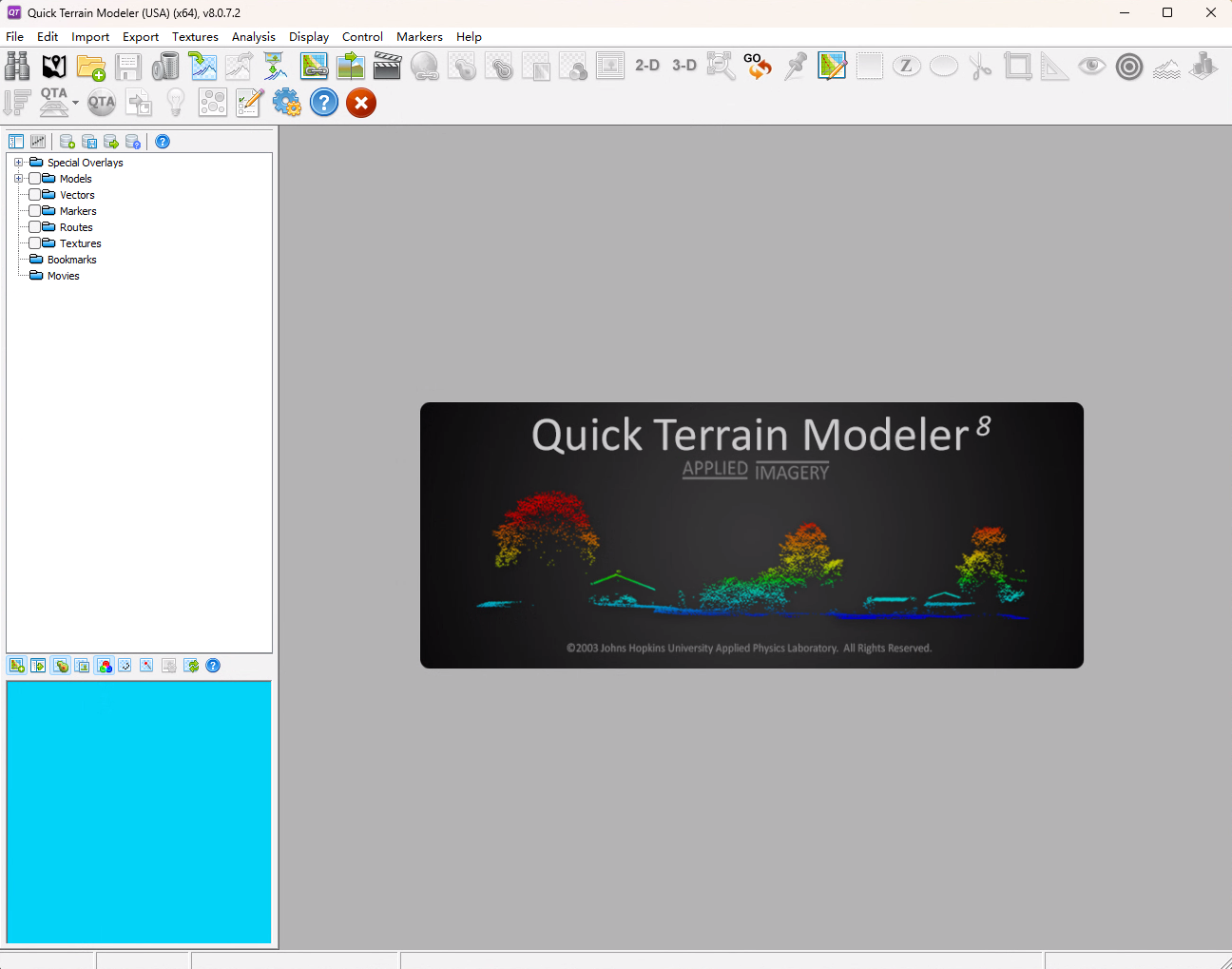Open the File menu
The height and width of the screenshot is (969, 1232).
point(15,37)
